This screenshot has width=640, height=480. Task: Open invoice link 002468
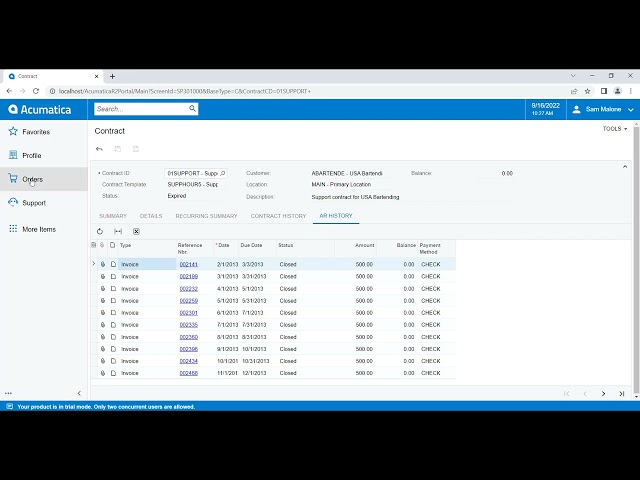pos(189,373)
